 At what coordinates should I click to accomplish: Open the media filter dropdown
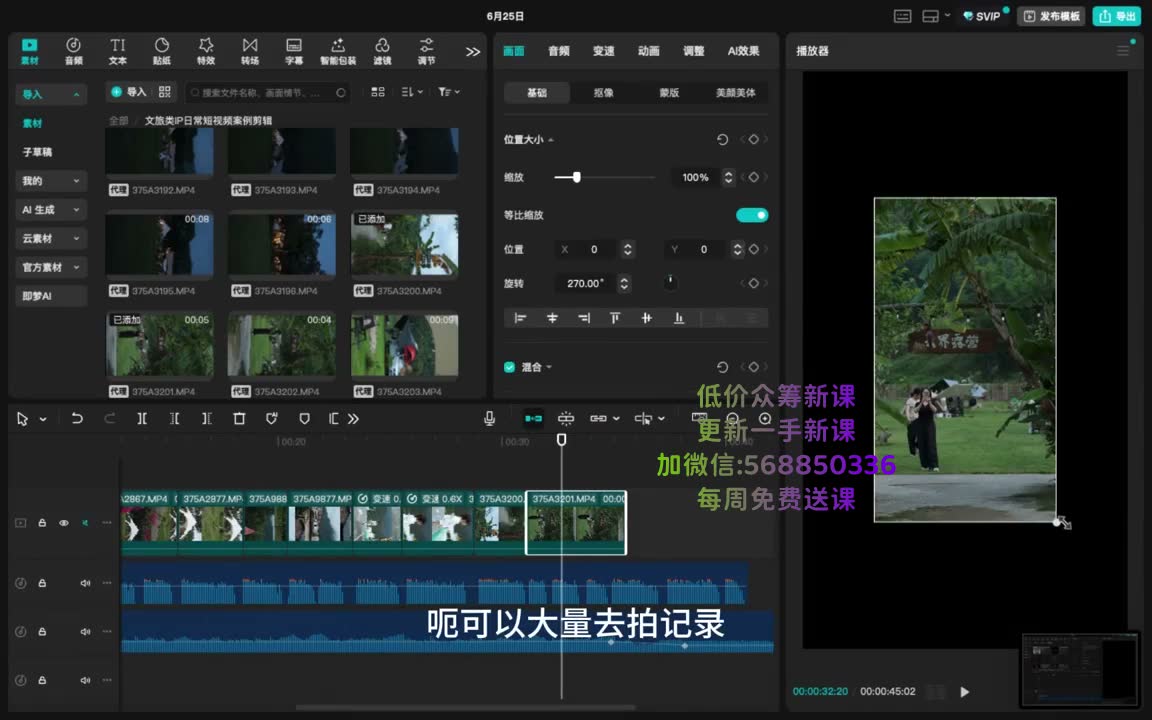click(x=449, y=92)
